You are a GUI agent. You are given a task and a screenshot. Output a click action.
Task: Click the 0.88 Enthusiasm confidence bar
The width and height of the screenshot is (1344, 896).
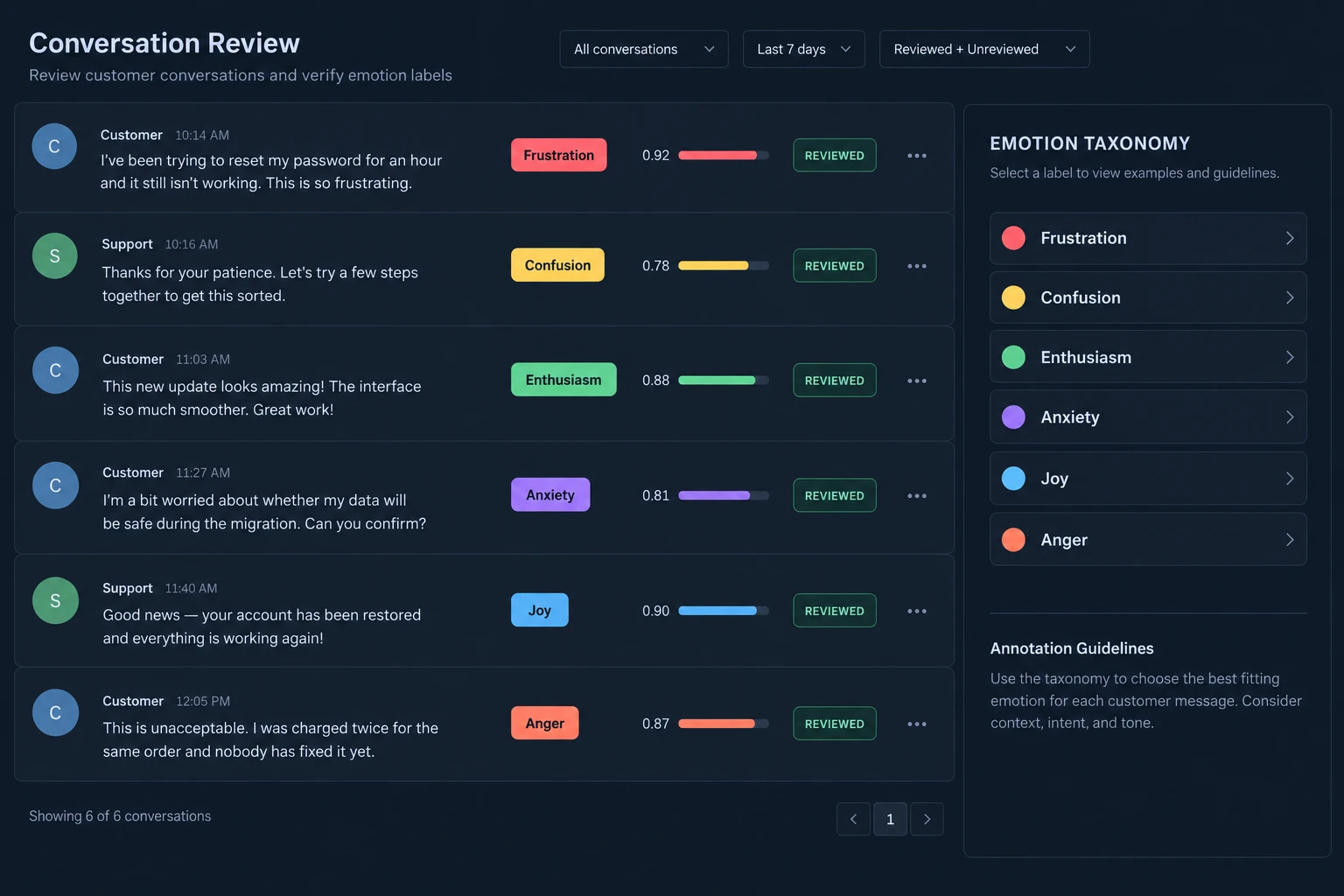tap(724, 381)
